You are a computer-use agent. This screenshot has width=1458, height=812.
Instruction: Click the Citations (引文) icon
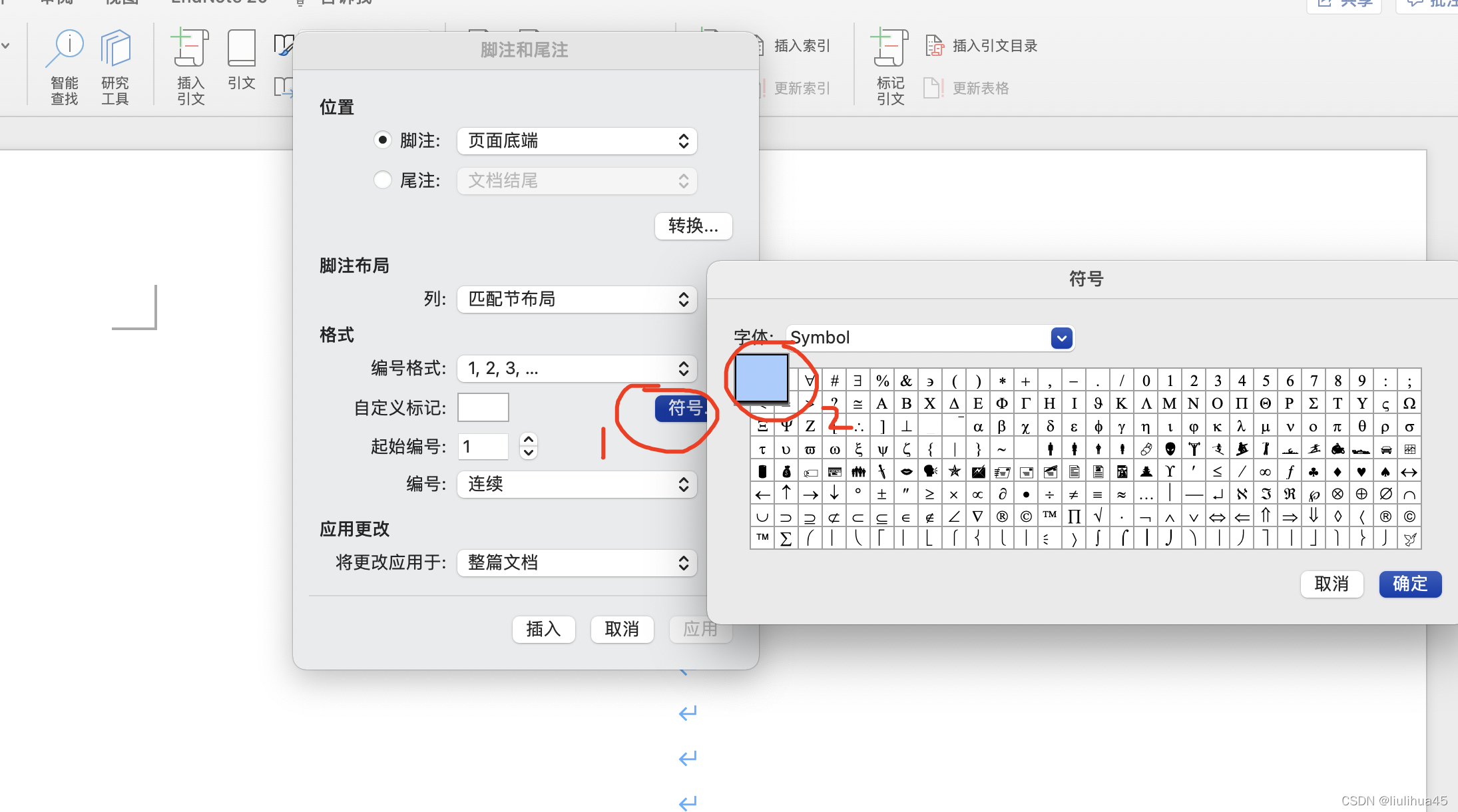[x=241, y=60]
